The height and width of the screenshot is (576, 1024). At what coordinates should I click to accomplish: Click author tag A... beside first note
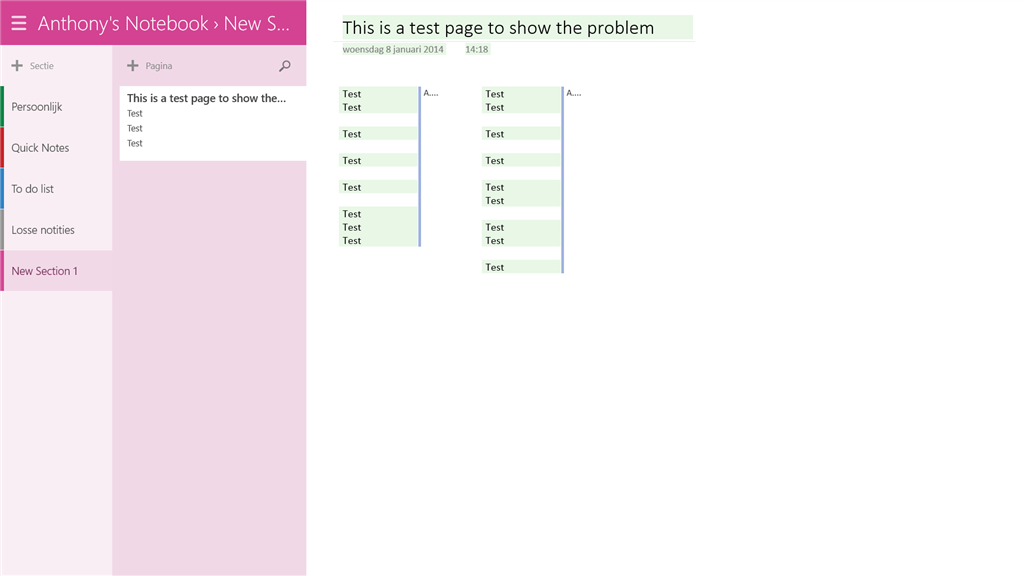[430, 93]
